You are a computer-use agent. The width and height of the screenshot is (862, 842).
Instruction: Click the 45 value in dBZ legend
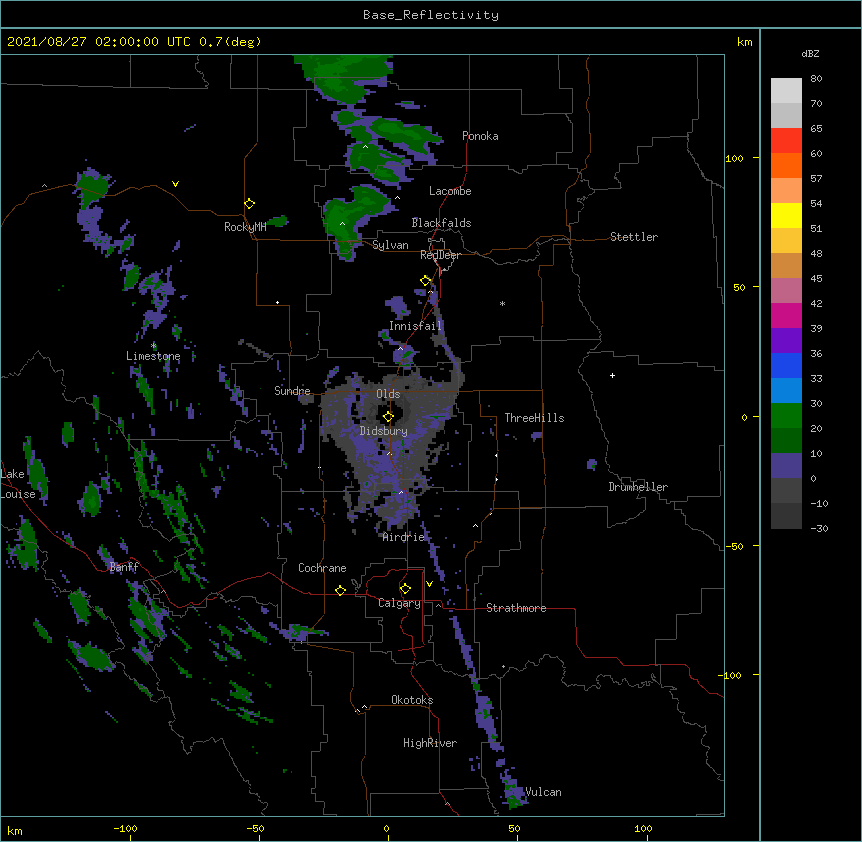coord(816,279)
